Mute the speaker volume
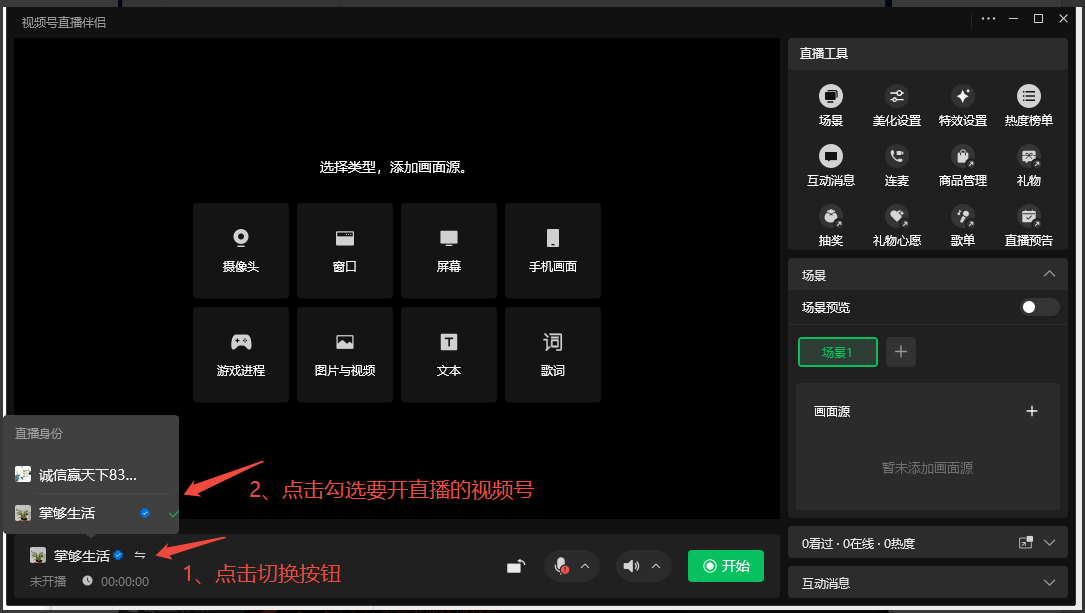Viewport: 1085px width, 613px height. (631, 566)
